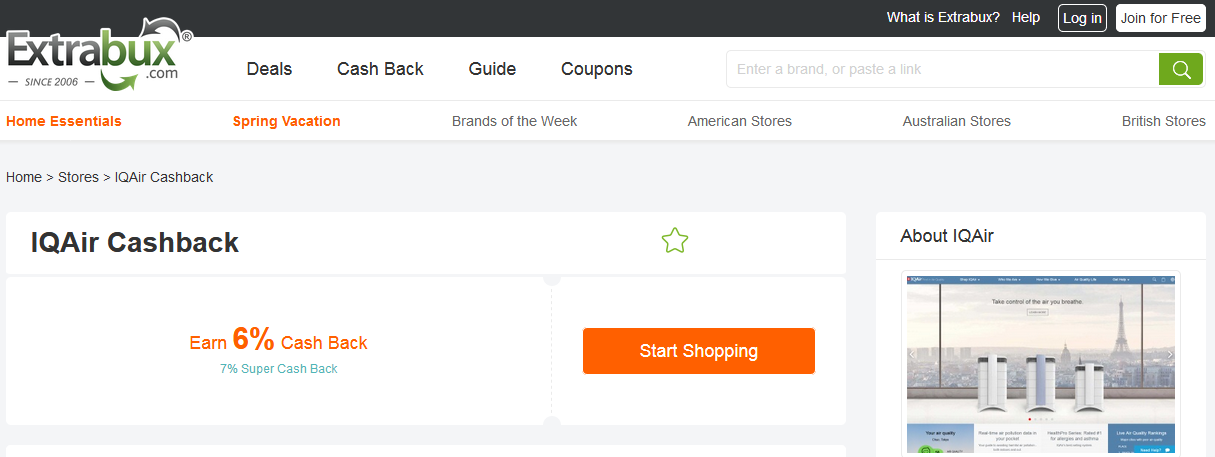Click the Stores breadcrumb link

[78, 177]
